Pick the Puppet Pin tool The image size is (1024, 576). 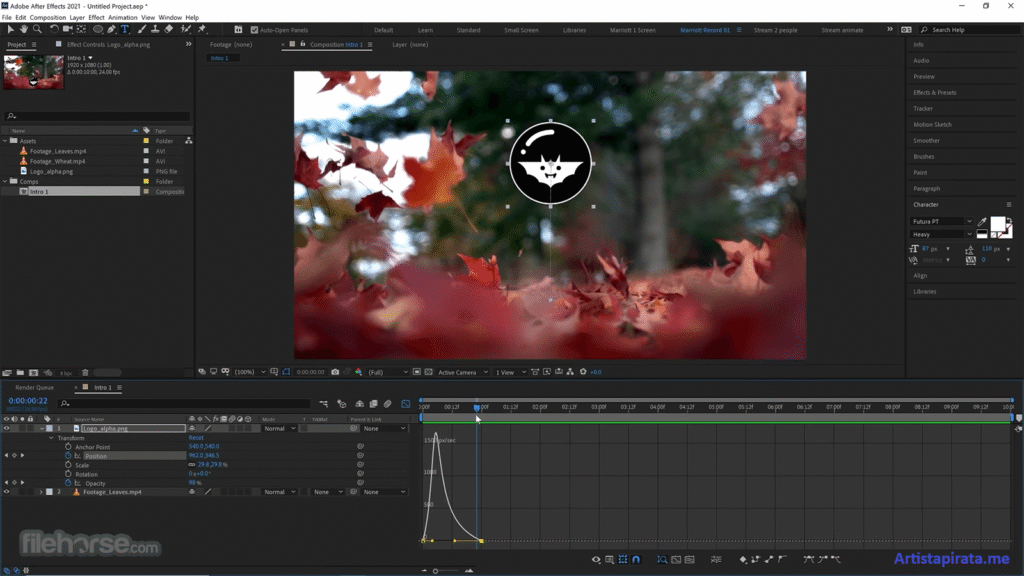tap(200, 29)
